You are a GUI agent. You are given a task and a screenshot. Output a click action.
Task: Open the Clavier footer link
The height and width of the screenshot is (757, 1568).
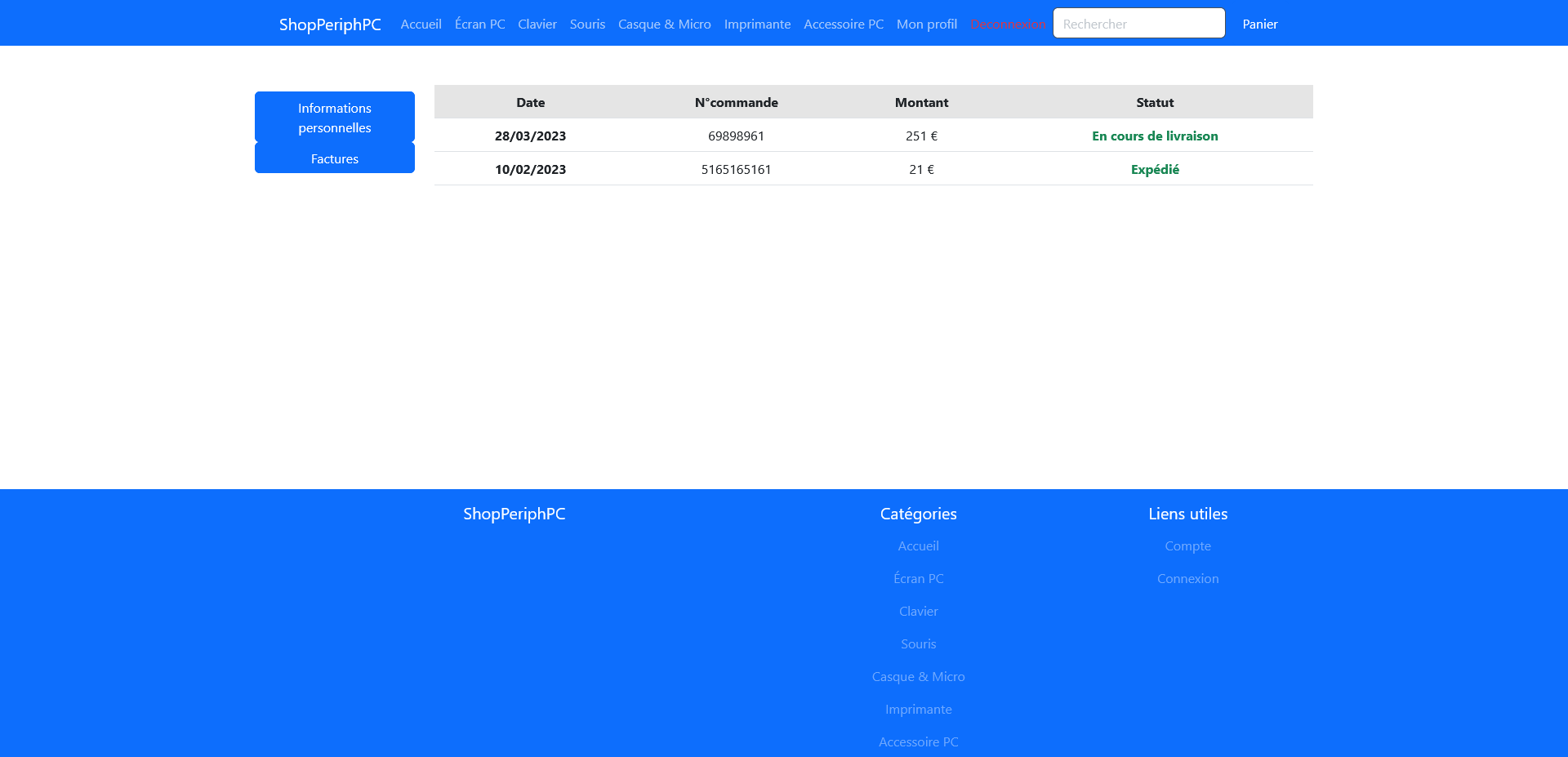pyautogui.click(x=919, y=611)
